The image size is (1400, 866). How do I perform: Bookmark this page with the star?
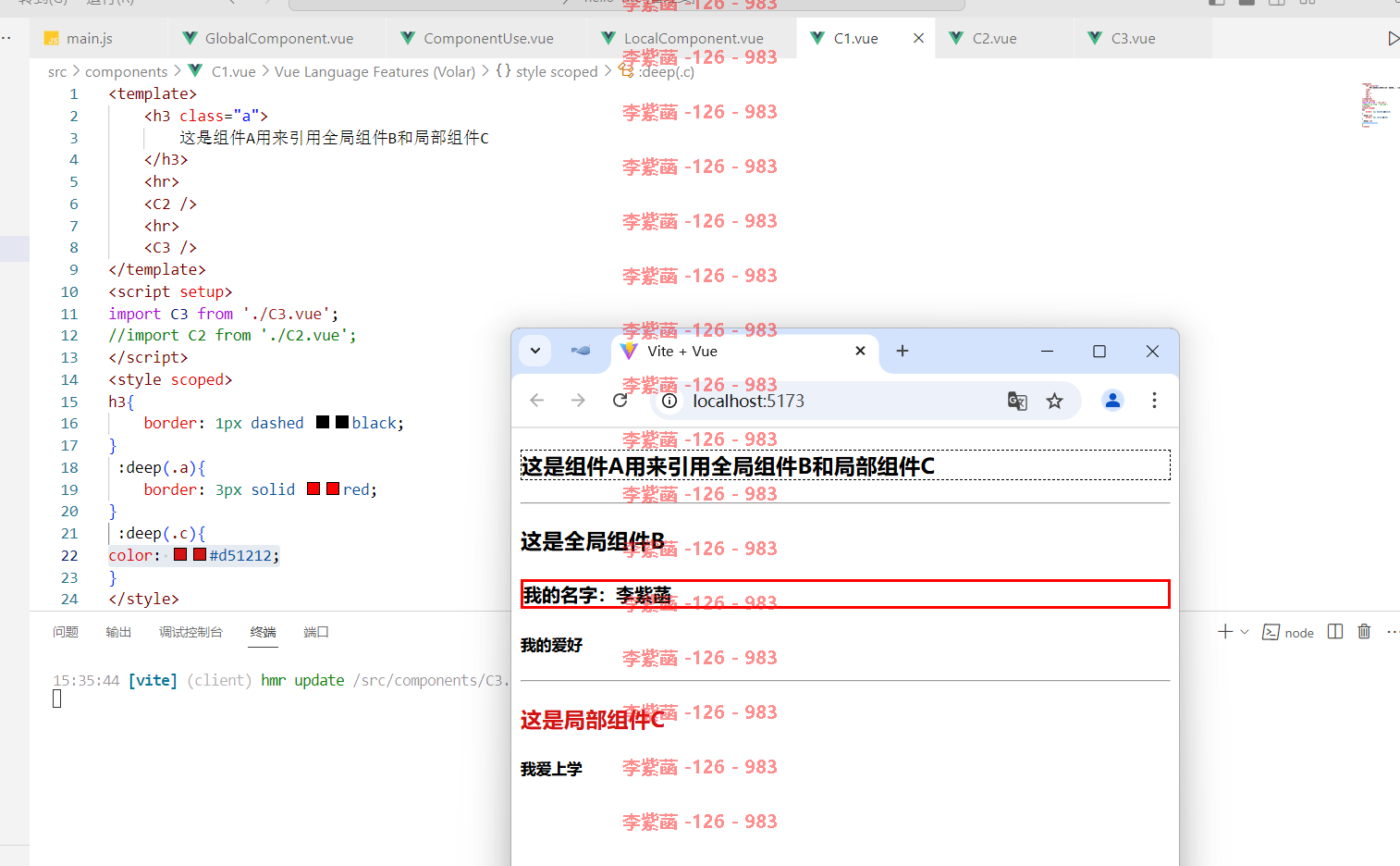pos(1054,401)
